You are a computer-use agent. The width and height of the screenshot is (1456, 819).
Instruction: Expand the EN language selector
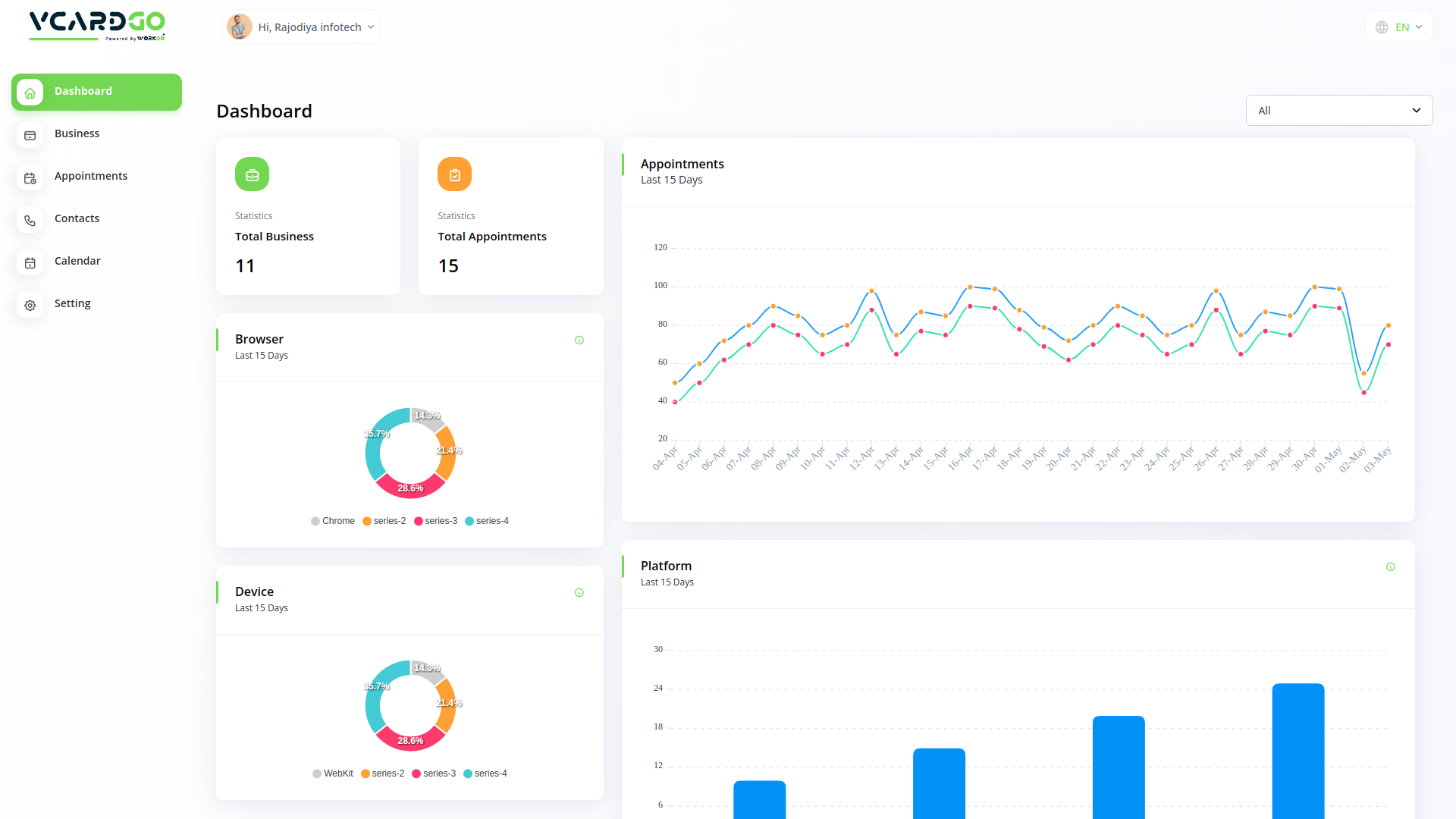[1399, 27]
